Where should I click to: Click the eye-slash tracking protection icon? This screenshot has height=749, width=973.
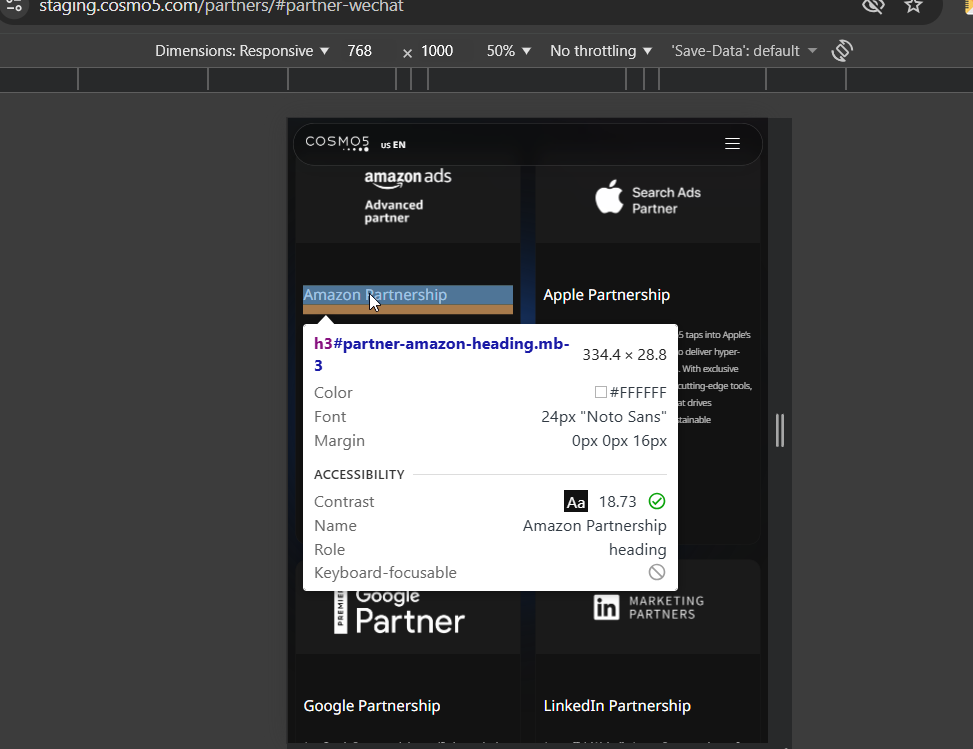click(x=873, y=6)
